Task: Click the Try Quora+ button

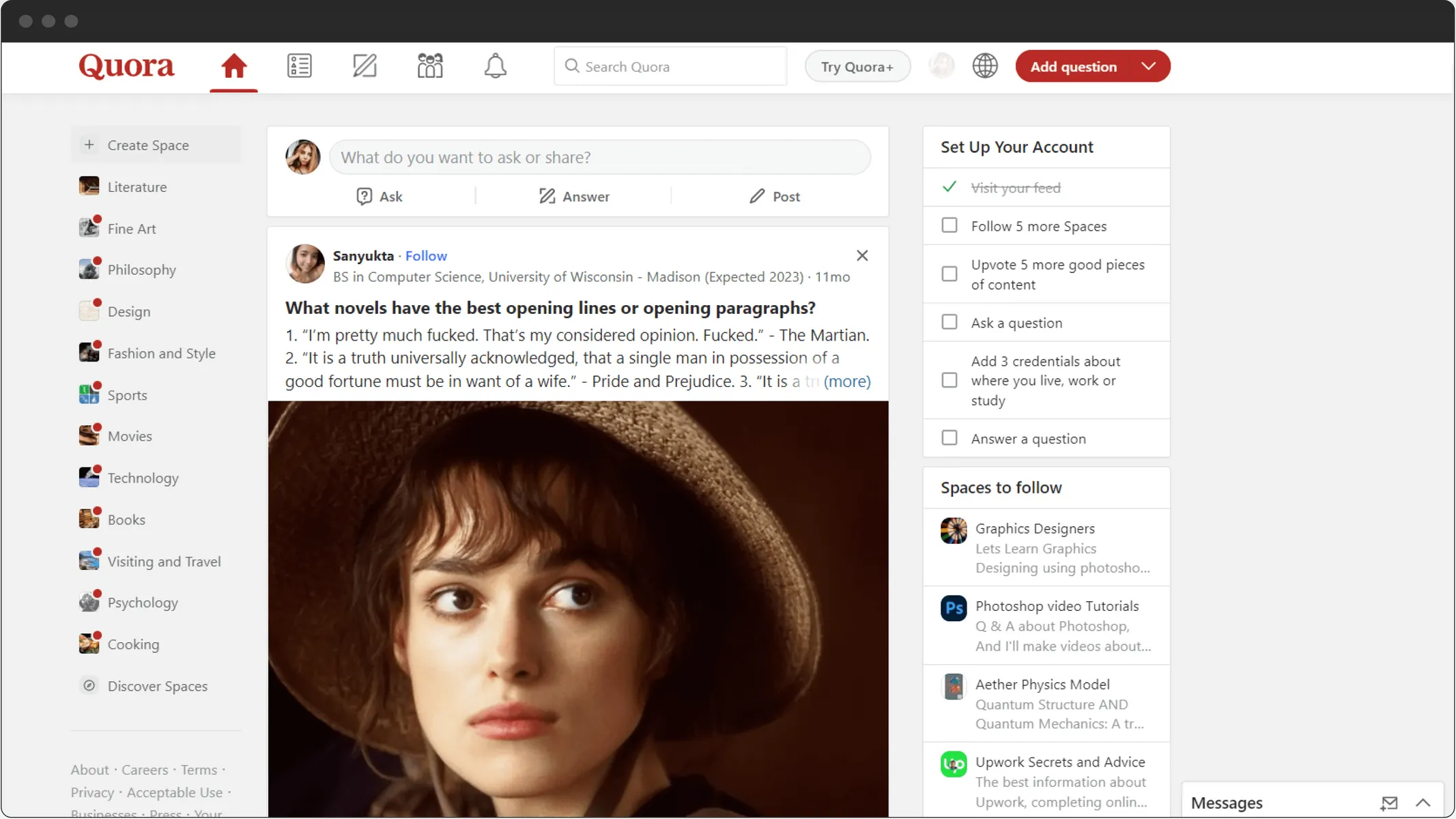Action: click(857, 66)
